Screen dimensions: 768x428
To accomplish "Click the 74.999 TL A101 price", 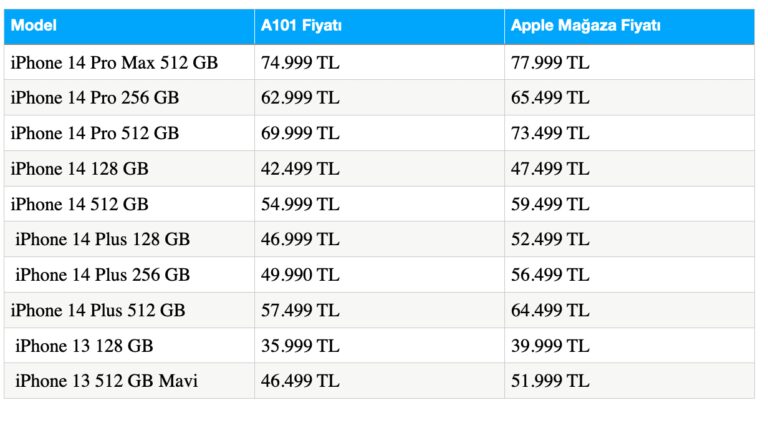I will [x=300, y=63].
